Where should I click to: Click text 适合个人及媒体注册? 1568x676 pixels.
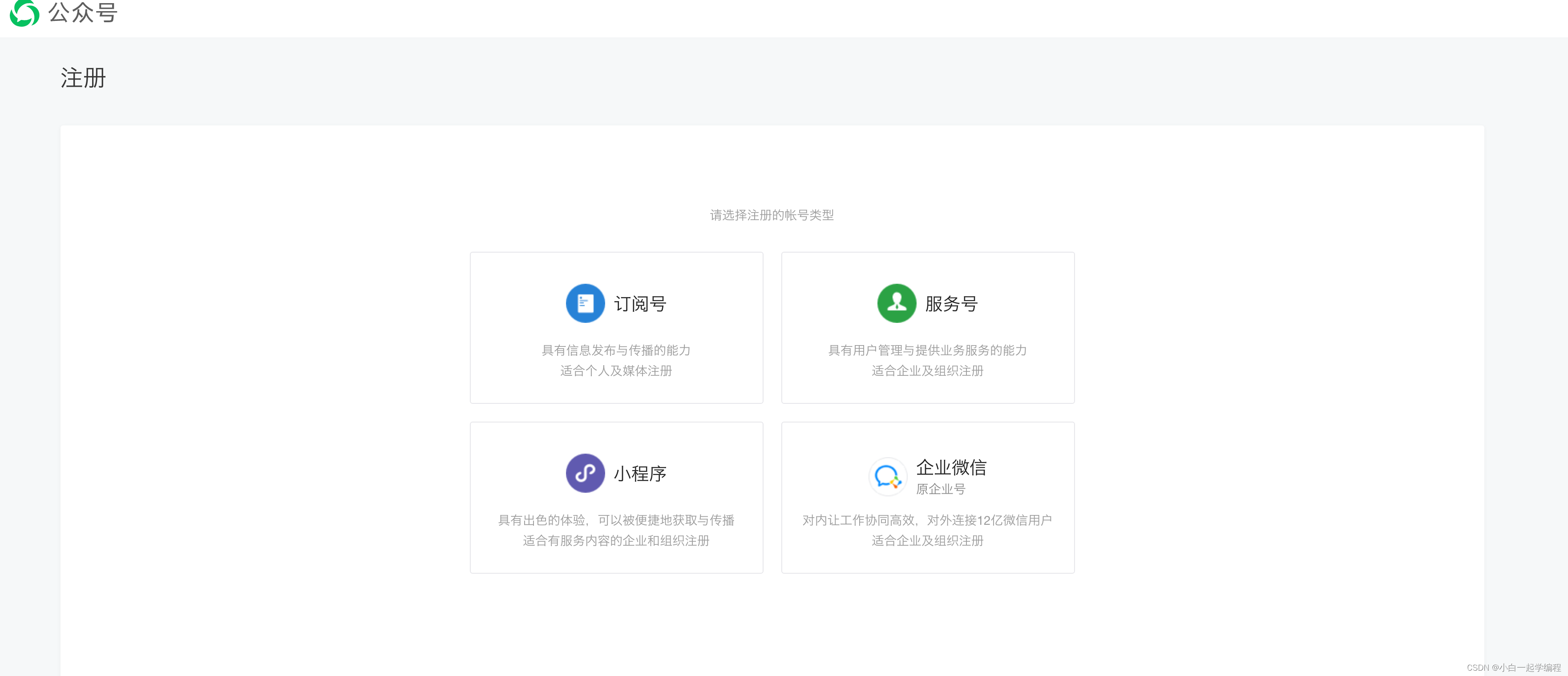(616, 370)
